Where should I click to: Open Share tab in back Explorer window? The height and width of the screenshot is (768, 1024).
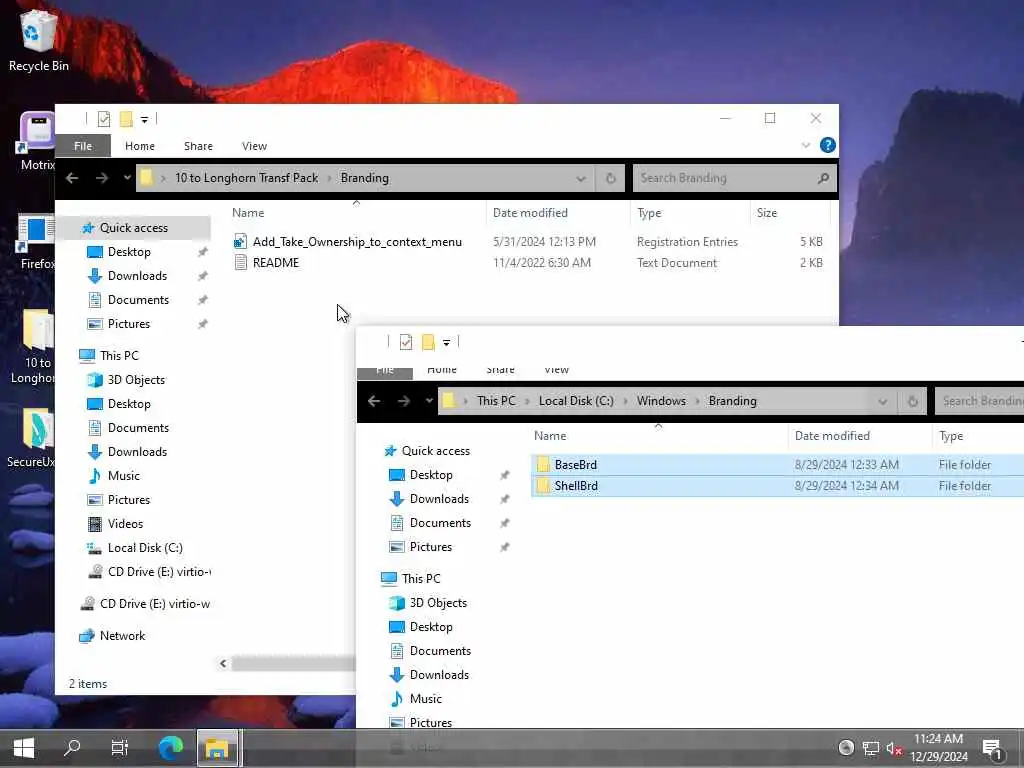(x=198, y=146)
